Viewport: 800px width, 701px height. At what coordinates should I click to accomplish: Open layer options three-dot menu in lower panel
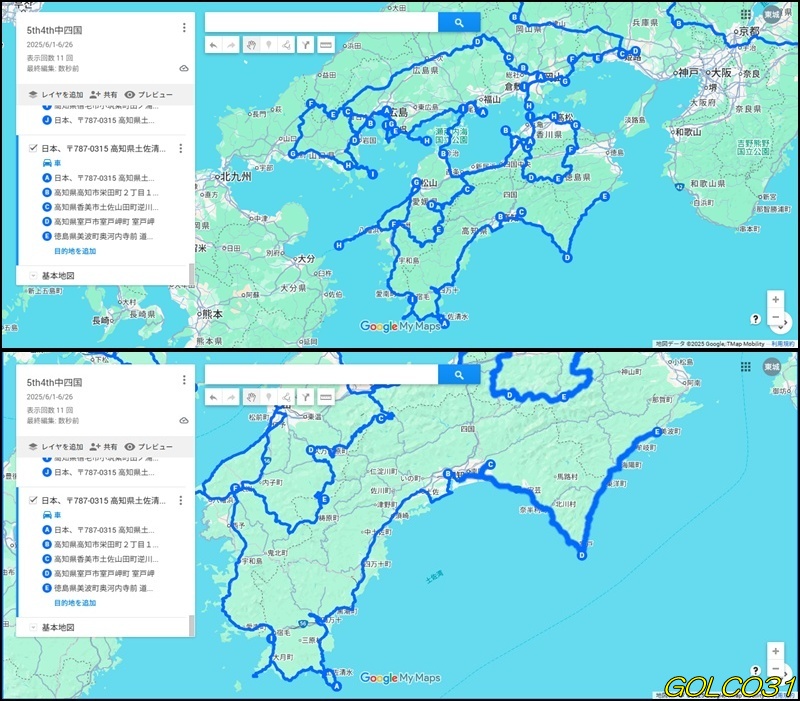coord(180,499)
